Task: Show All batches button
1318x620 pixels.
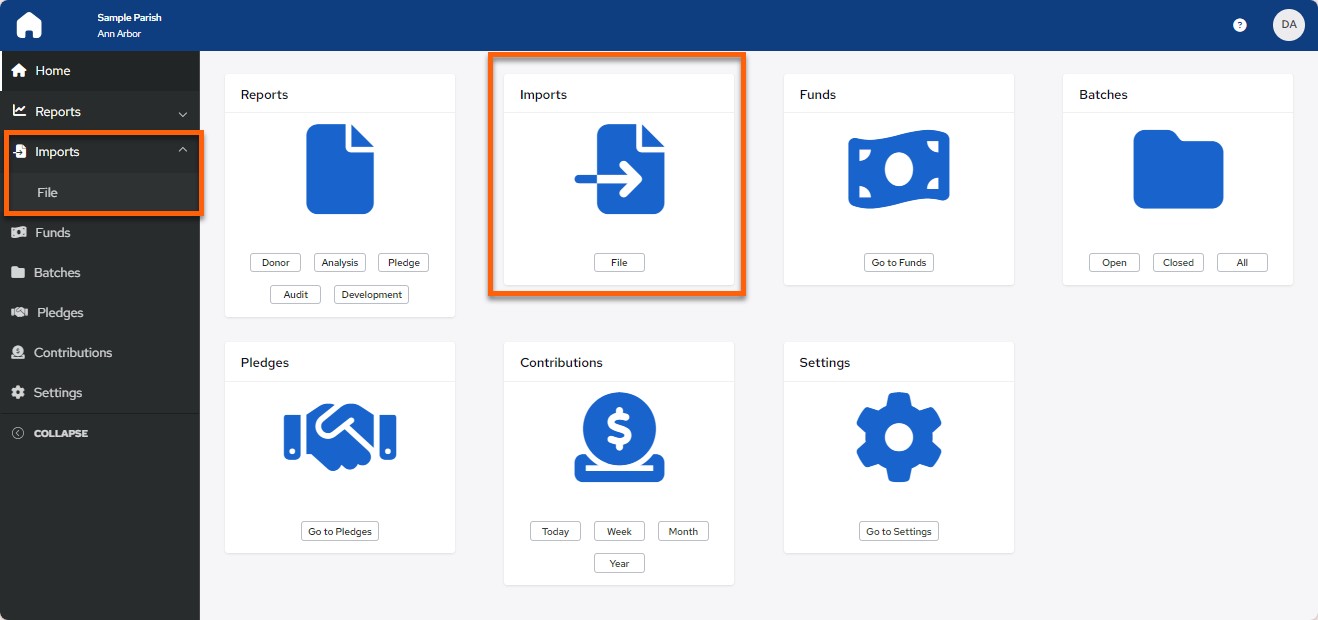Action: tap(1242, 263)
